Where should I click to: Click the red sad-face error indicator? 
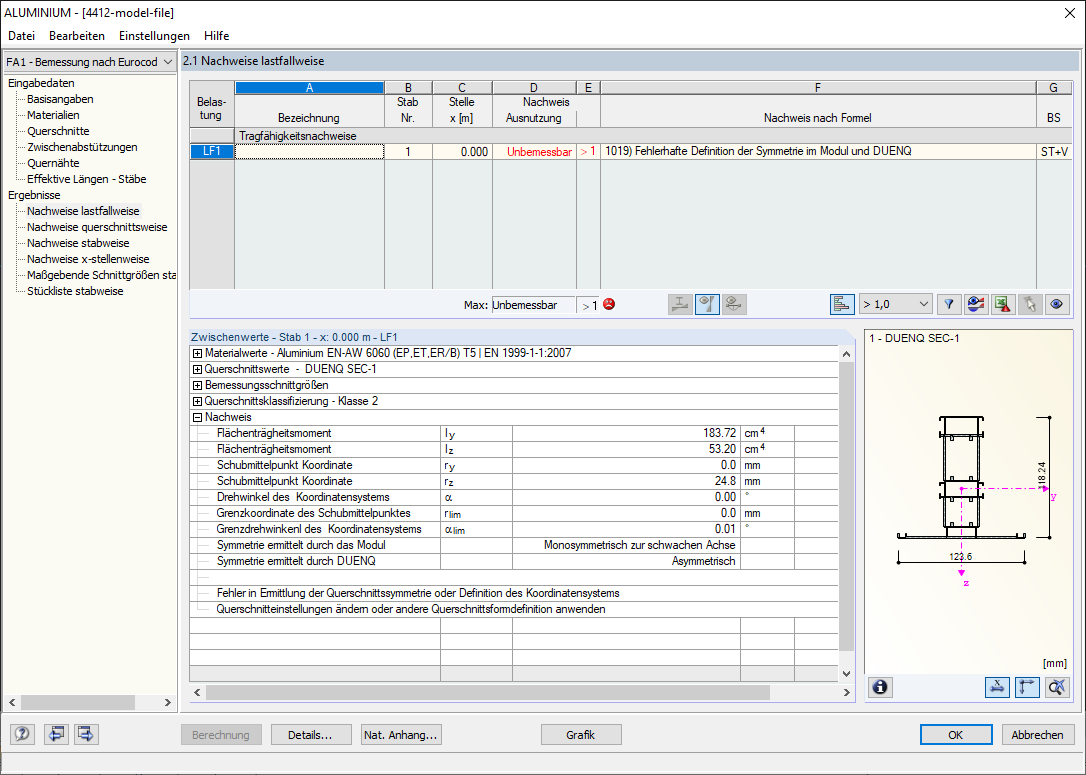[609, 304]
